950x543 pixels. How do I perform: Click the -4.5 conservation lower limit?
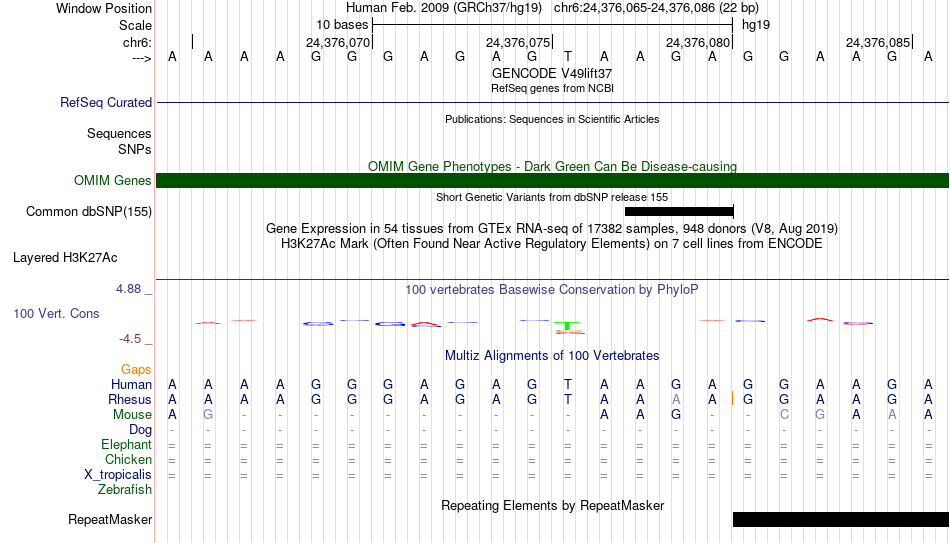[x=130, y=339]
